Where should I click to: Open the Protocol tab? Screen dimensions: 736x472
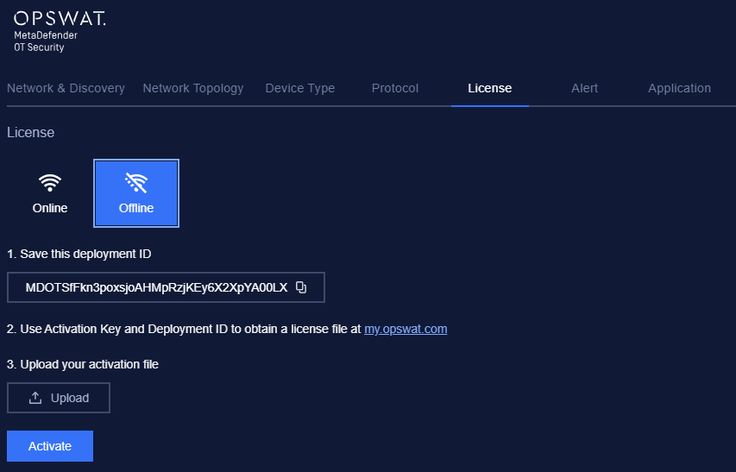tap(395, 88)
